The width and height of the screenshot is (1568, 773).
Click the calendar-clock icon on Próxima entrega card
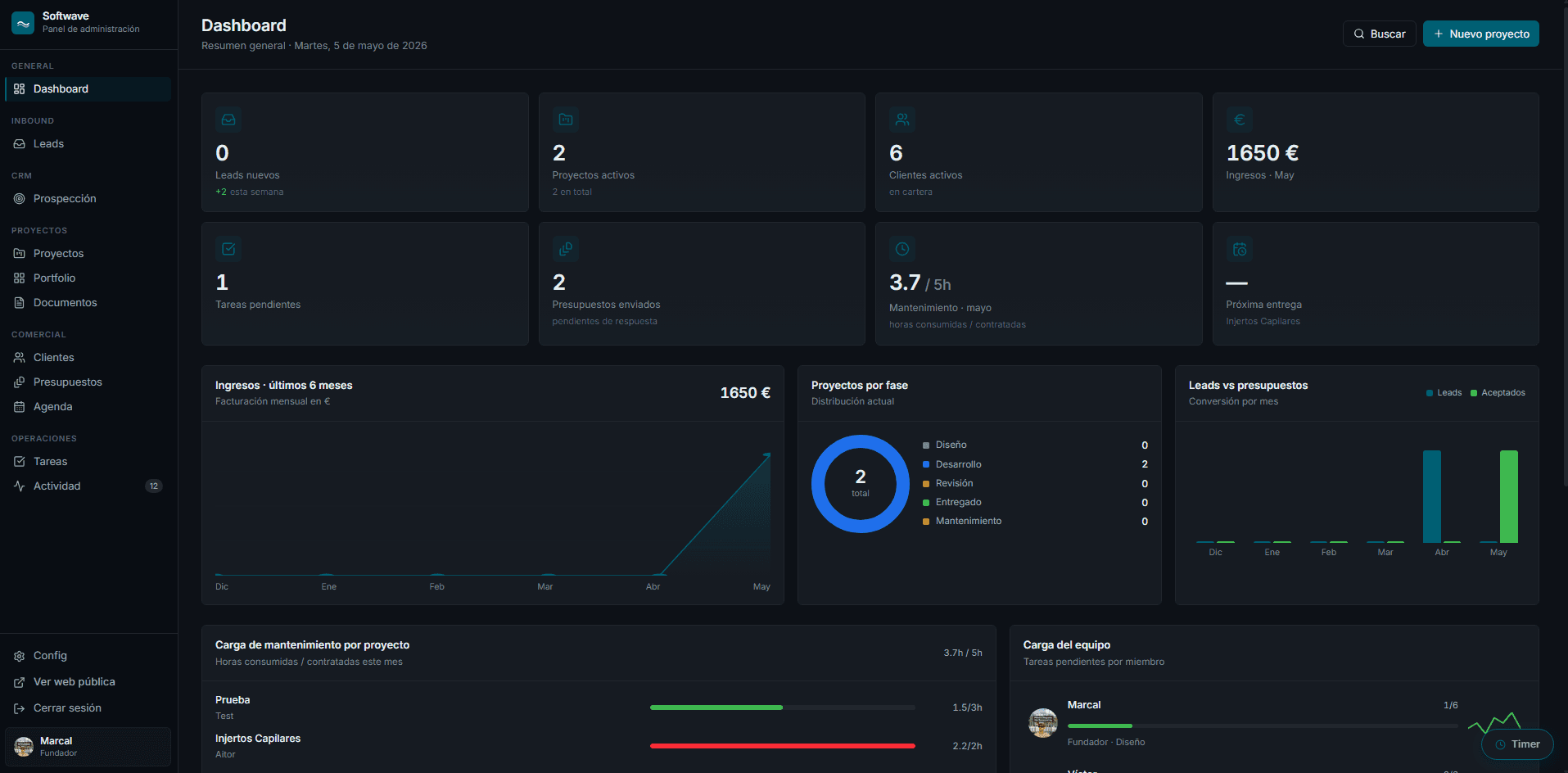(1240, 249)
